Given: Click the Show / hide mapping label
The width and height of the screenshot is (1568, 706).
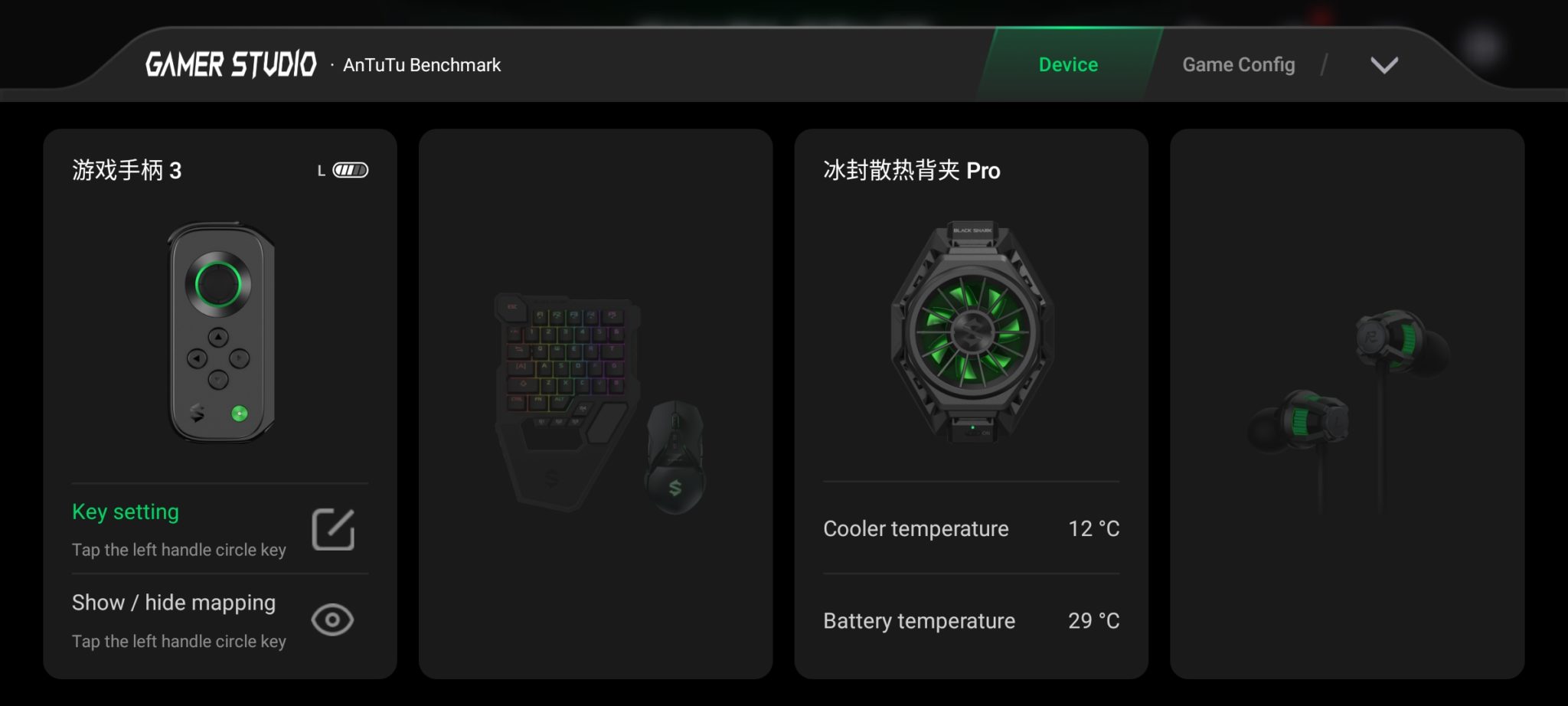Looking at the screenshot, I should pyautogui.click(x=174, y=603).
